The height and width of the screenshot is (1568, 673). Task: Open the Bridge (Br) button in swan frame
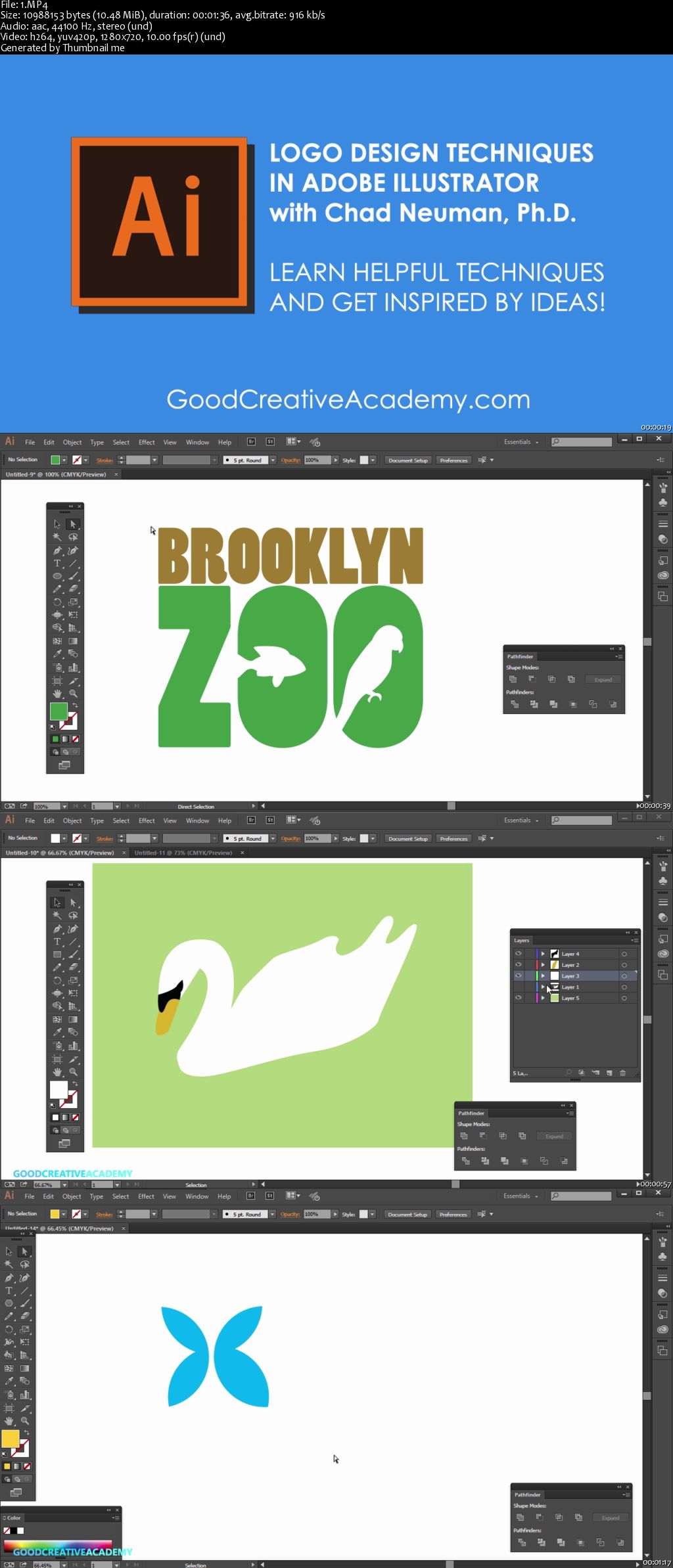[x=251, y=820]
